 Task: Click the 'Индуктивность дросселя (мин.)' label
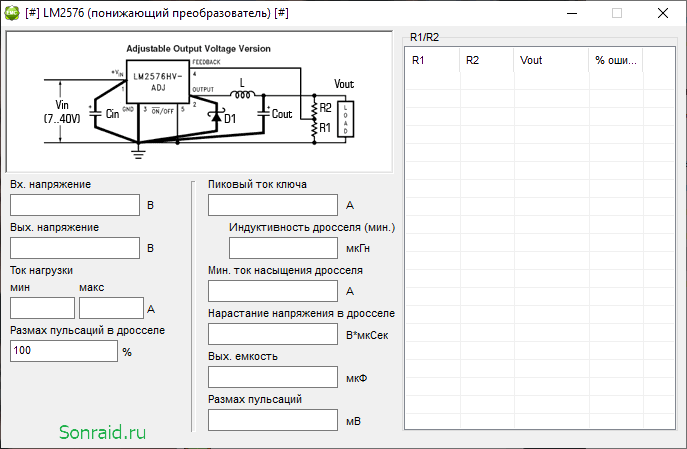(x=312, y=227)
